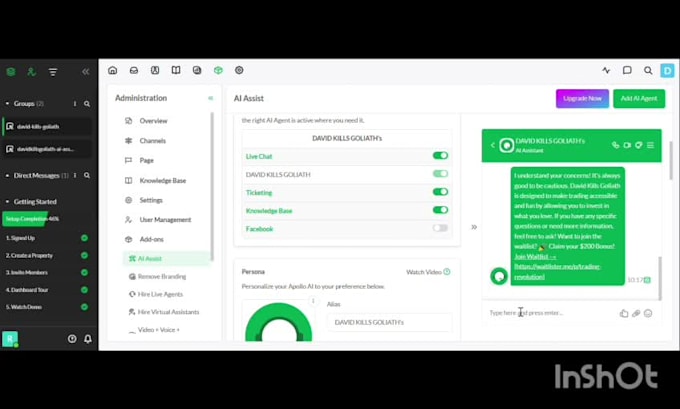Toggle the DAVID KILLS GOLIATH switch
Viewport: 680px width, 409px height.
[x=440, y=174]
